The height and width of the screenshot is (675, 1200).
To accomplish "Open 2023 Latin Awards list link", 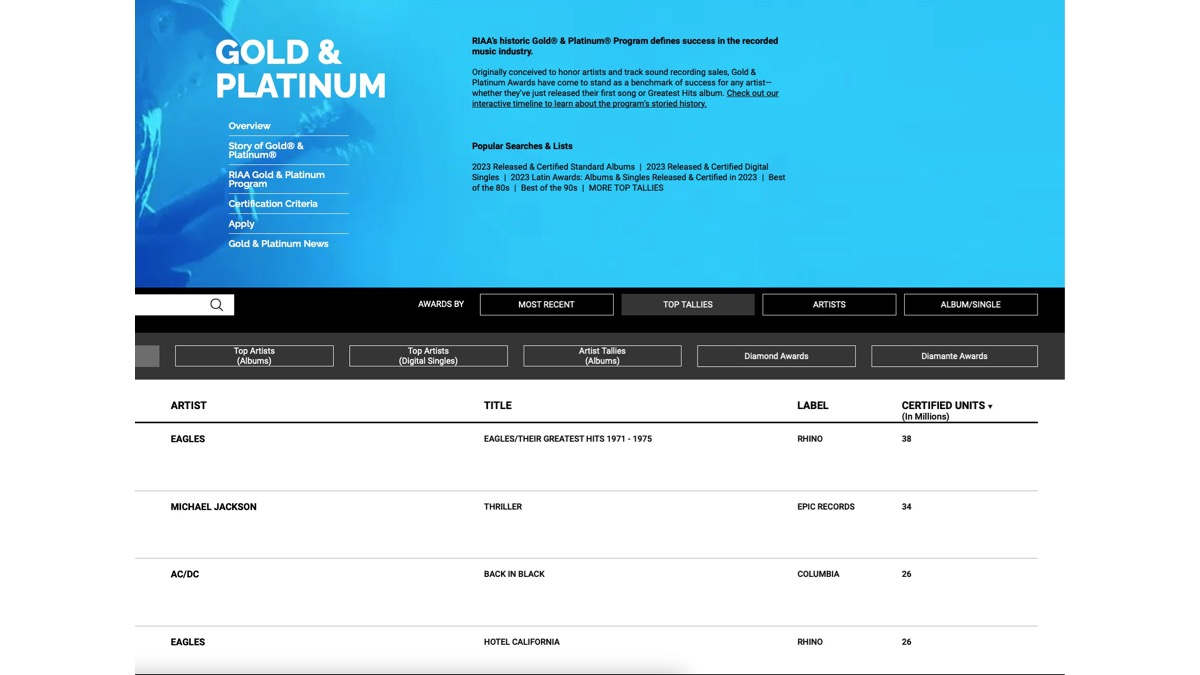I will pos(634,177).
